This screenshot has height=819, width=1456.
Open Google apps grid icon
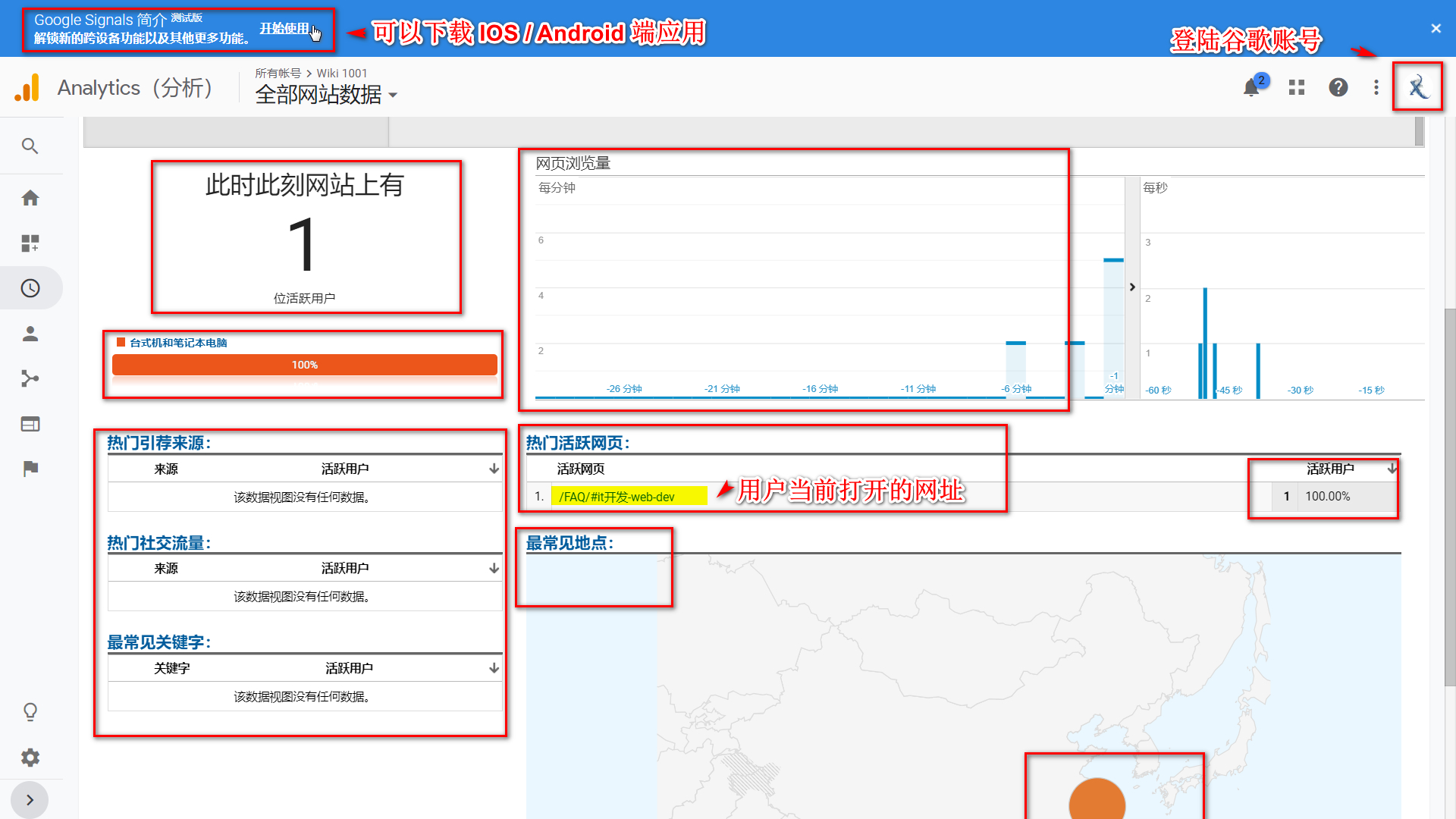[x=1297, y=87]
